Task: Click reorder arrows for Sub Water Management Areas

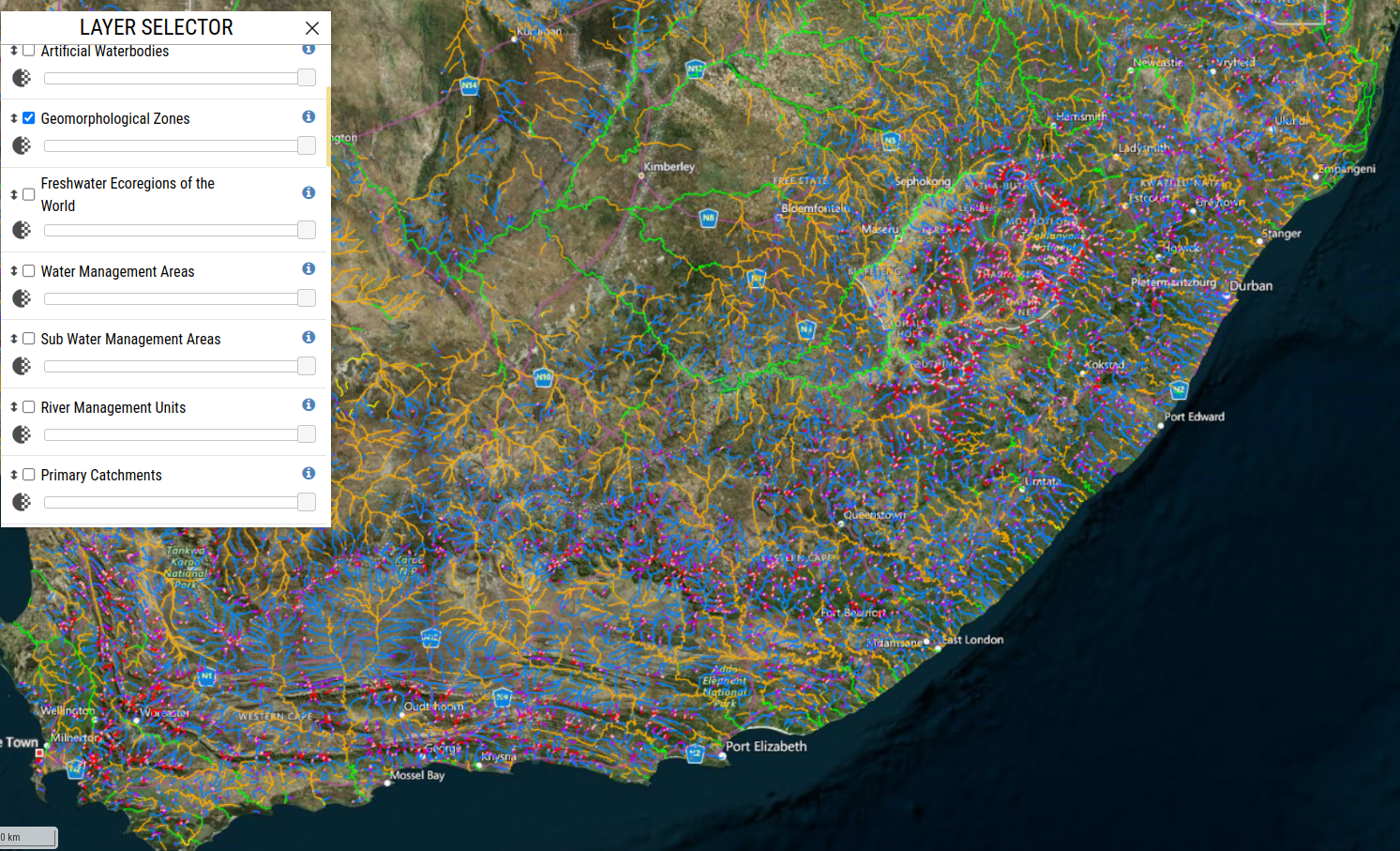Action: tap(14, 339)
